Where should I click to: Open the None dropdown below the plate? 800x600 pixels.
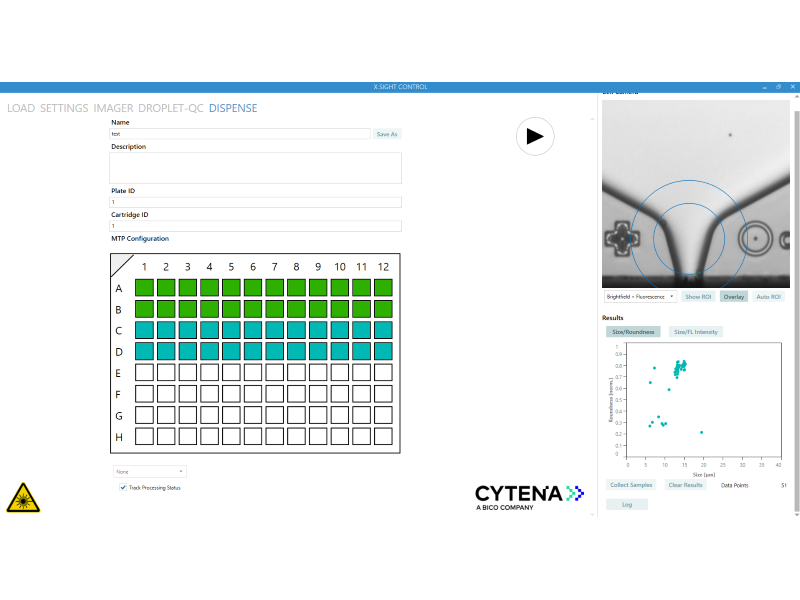(x=149, y=471)
